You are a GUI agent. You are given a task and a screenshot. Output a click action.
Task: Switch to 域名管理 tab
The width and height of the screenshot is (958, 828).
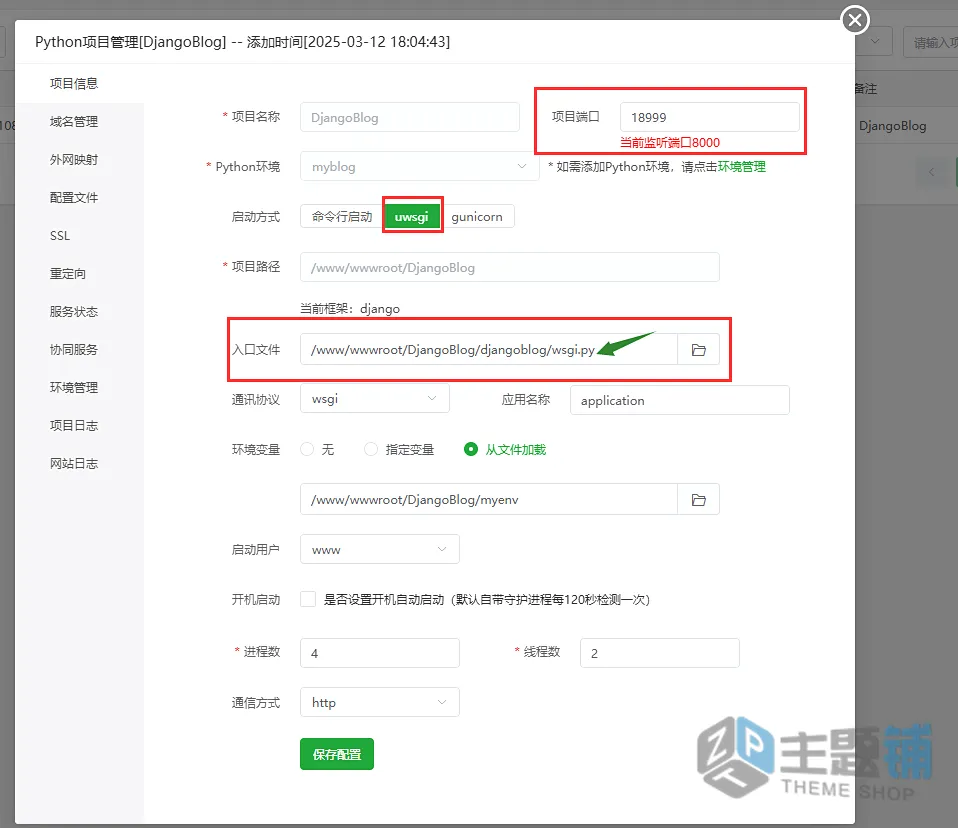tap(74, 122)
